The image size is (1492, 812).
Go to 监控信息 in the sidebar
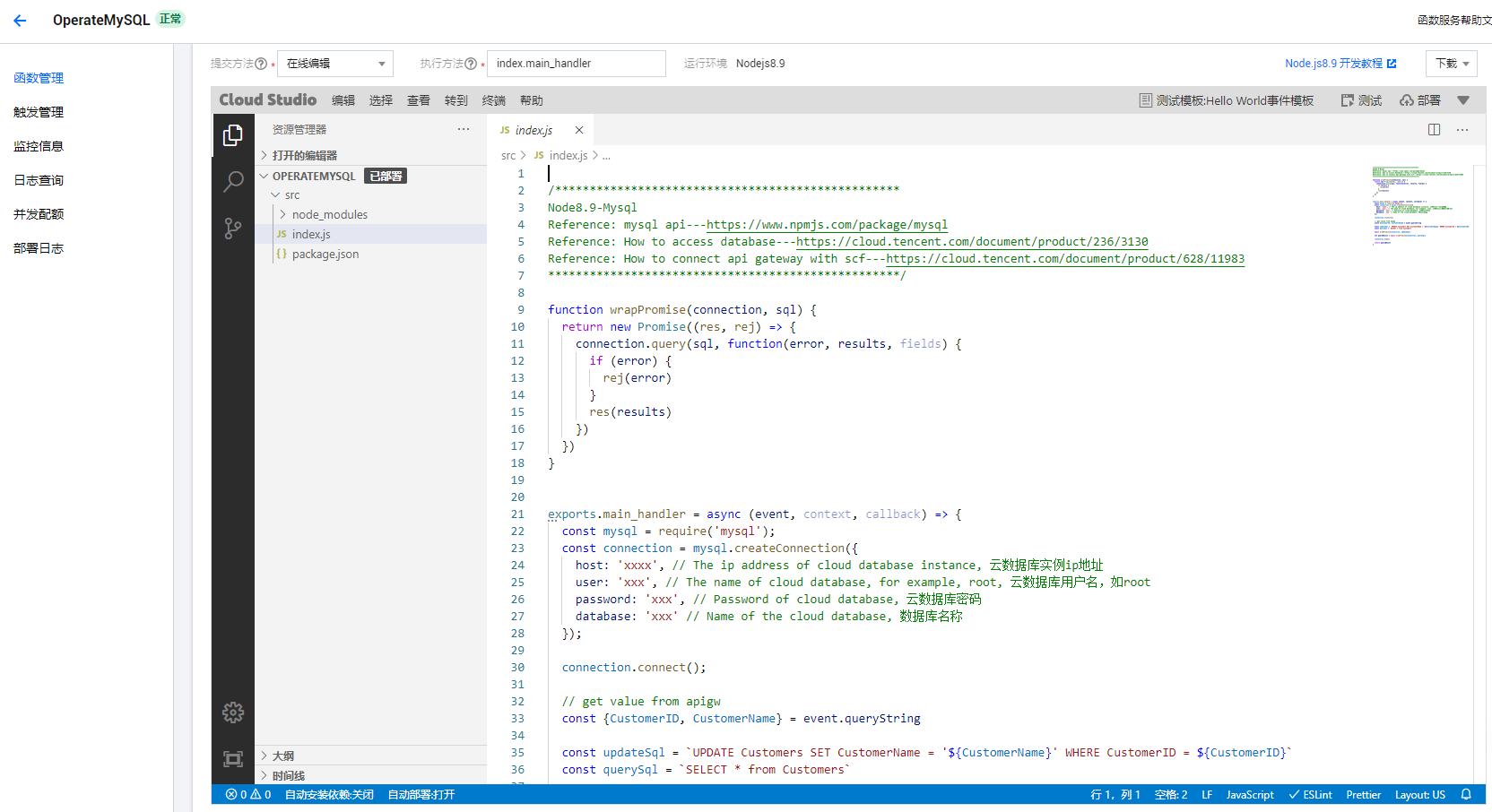click(39, 146)
